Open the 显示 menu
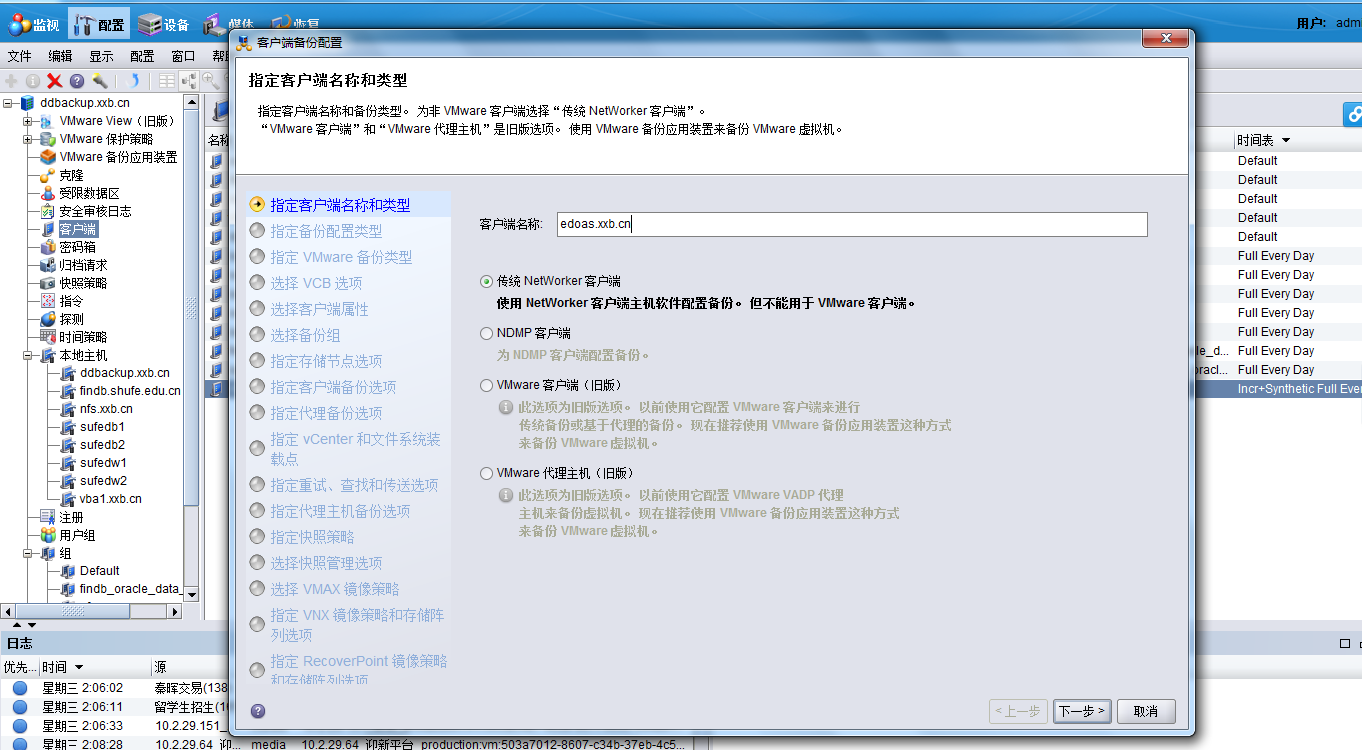1362x750 pixels. tap(101, 56)
